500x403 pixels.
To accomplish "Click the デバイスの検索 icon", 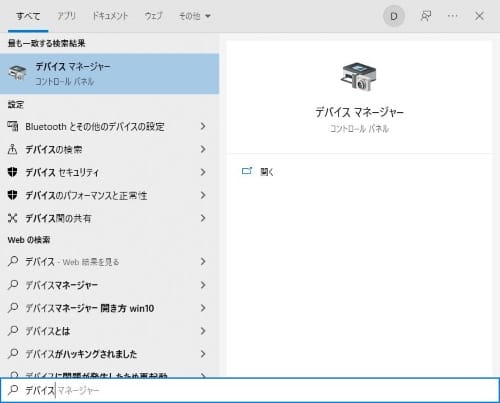I will click(x=12, y=149).
